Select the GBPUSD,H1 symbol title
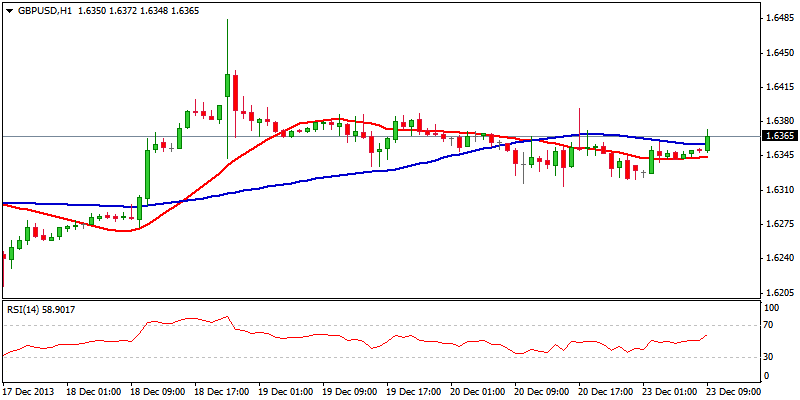The image size is (800, 400). click(x=44, y=10)
